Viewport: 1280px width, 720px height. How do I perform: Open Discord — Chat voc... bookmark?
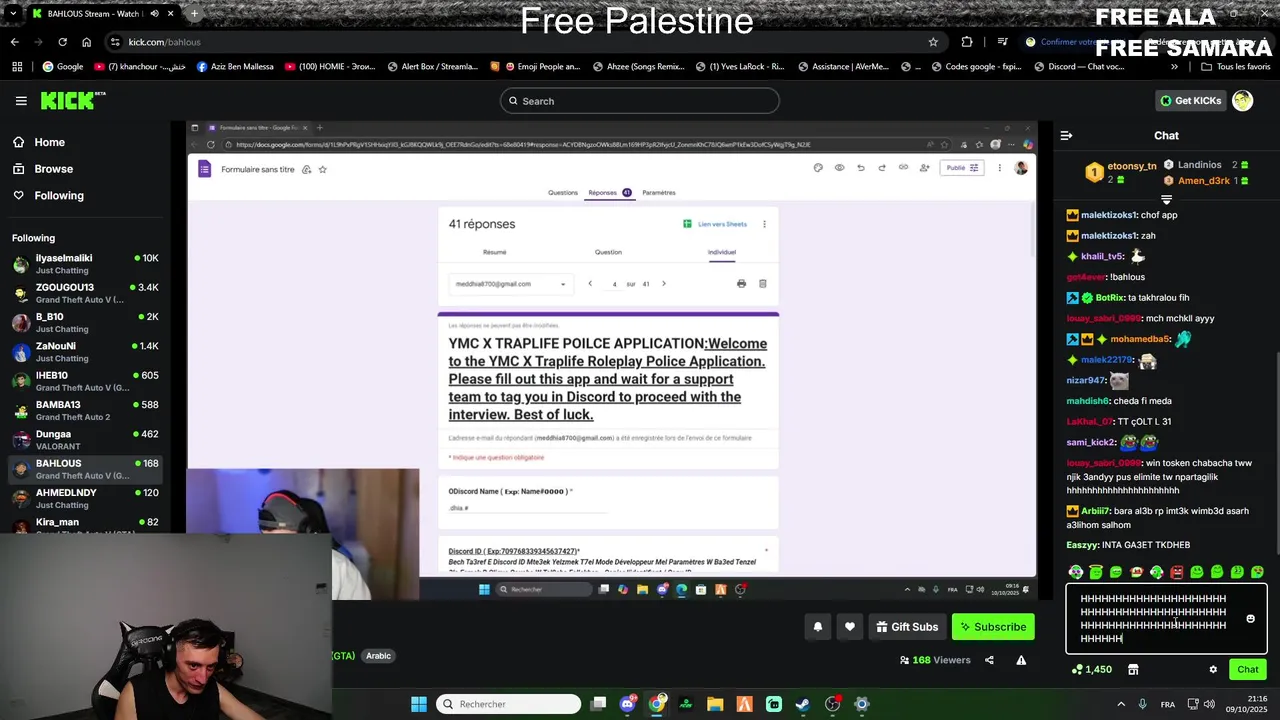pos(1079,67)
